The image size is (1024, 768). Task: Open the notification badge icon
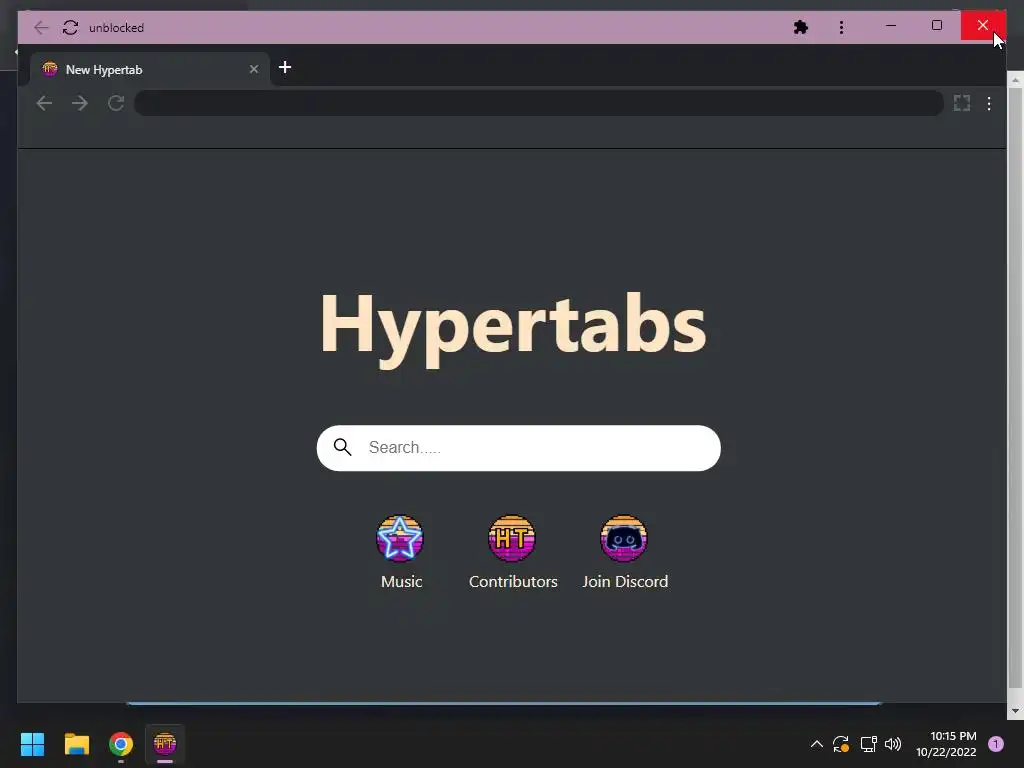[x=996, y=744]
